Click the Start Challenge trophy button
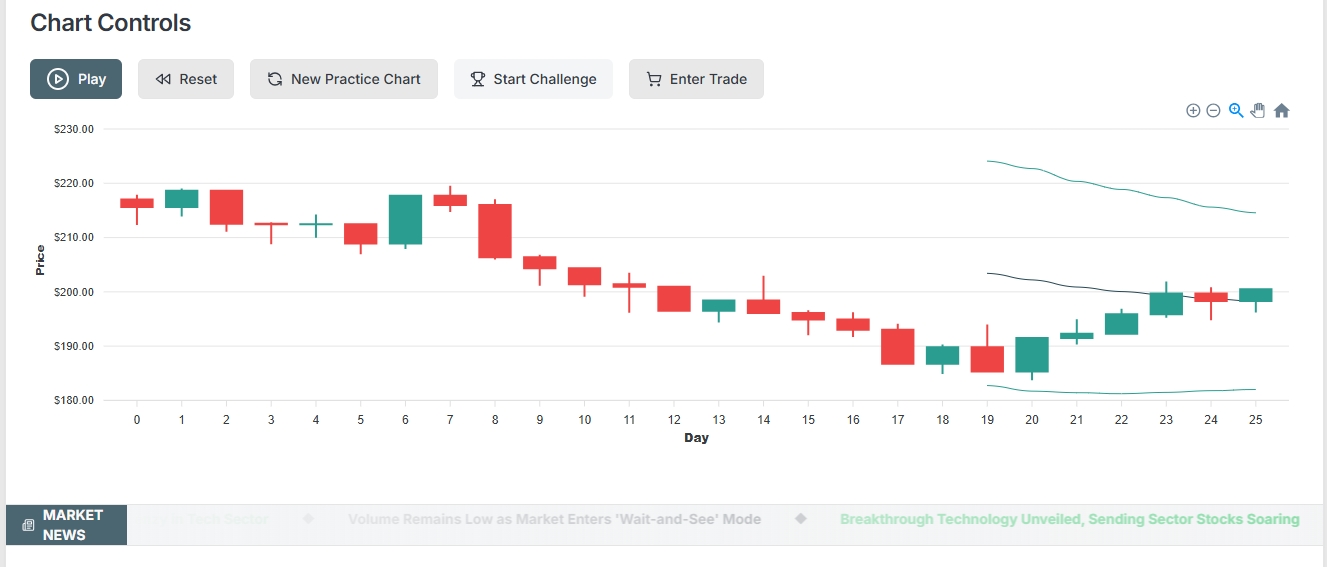Screen dimensions: 1327x567 (533, 79)
